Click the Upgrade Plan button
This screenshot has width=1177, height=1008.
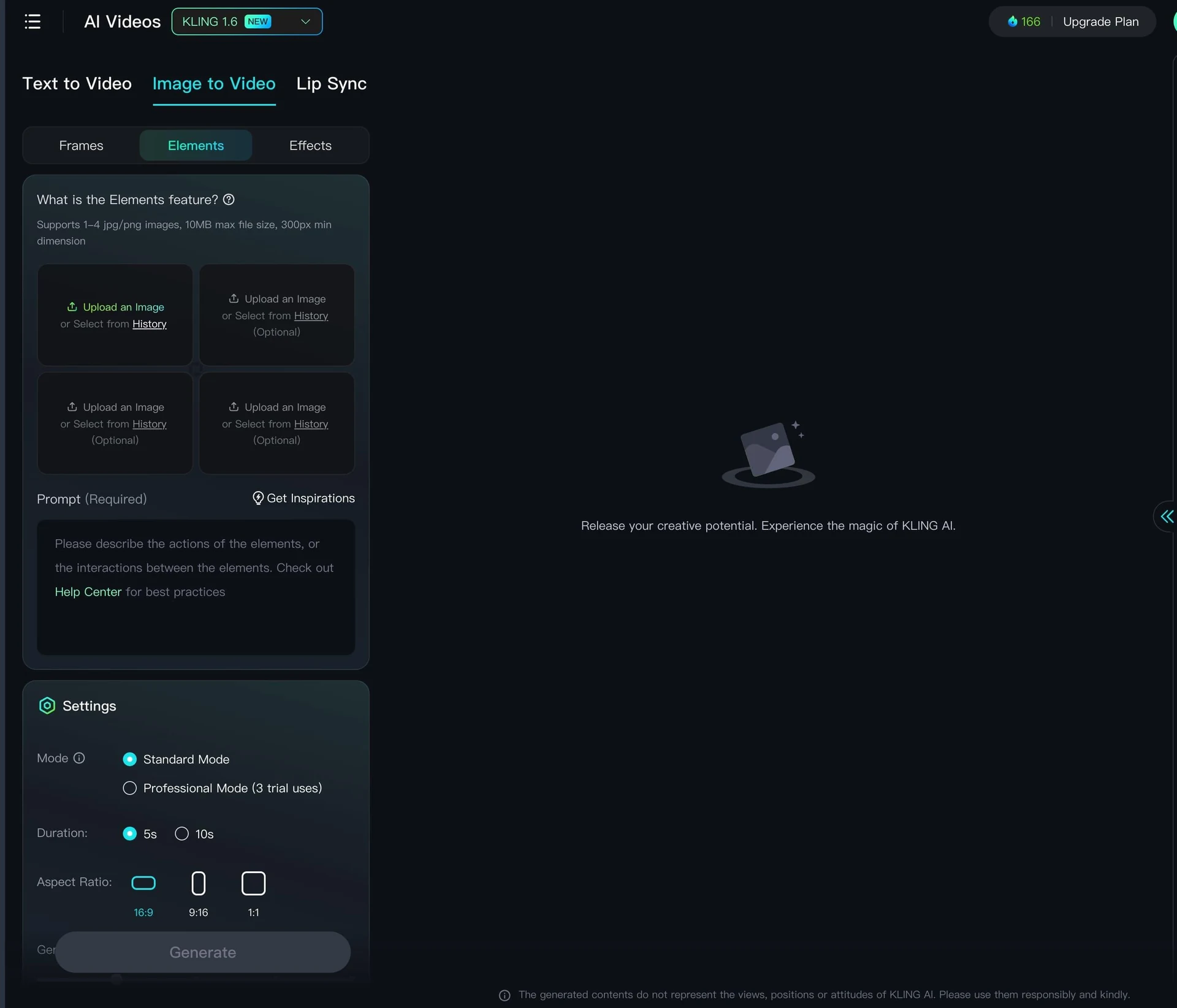tap(1100, 21)
